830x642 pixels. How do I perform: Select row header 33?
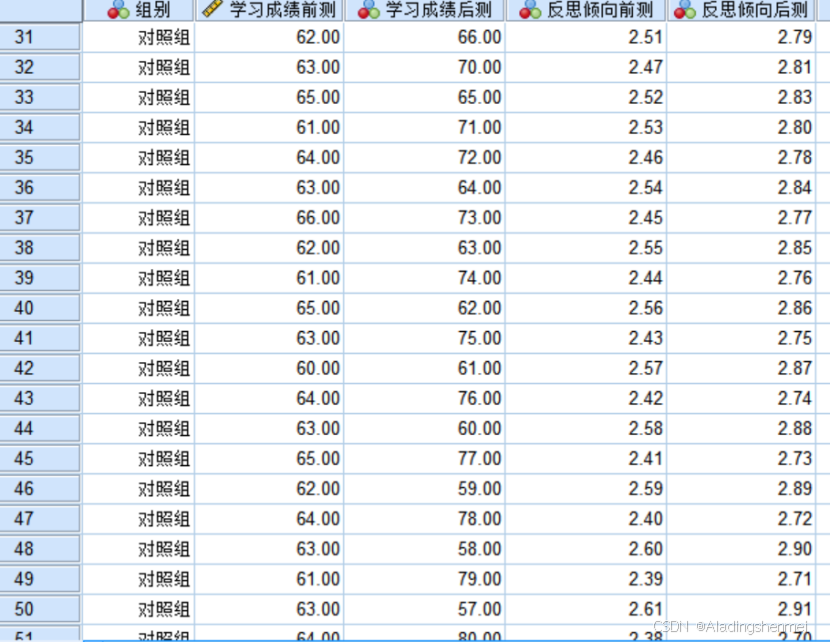click(40, 97)
